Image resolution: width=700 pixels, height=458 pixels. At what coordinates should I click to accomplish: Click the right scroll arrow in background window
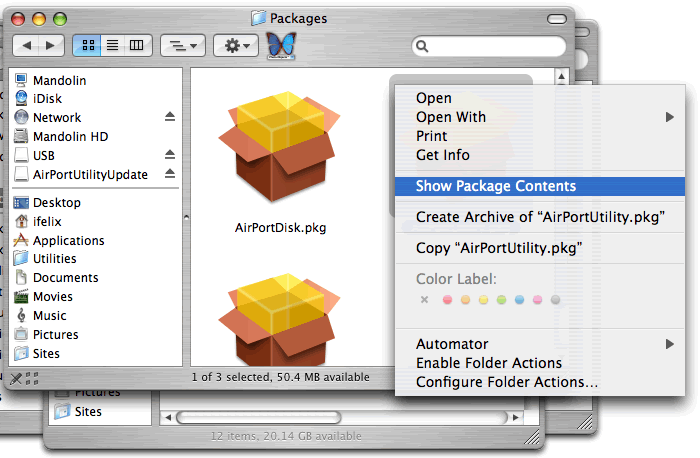point(515,418)
